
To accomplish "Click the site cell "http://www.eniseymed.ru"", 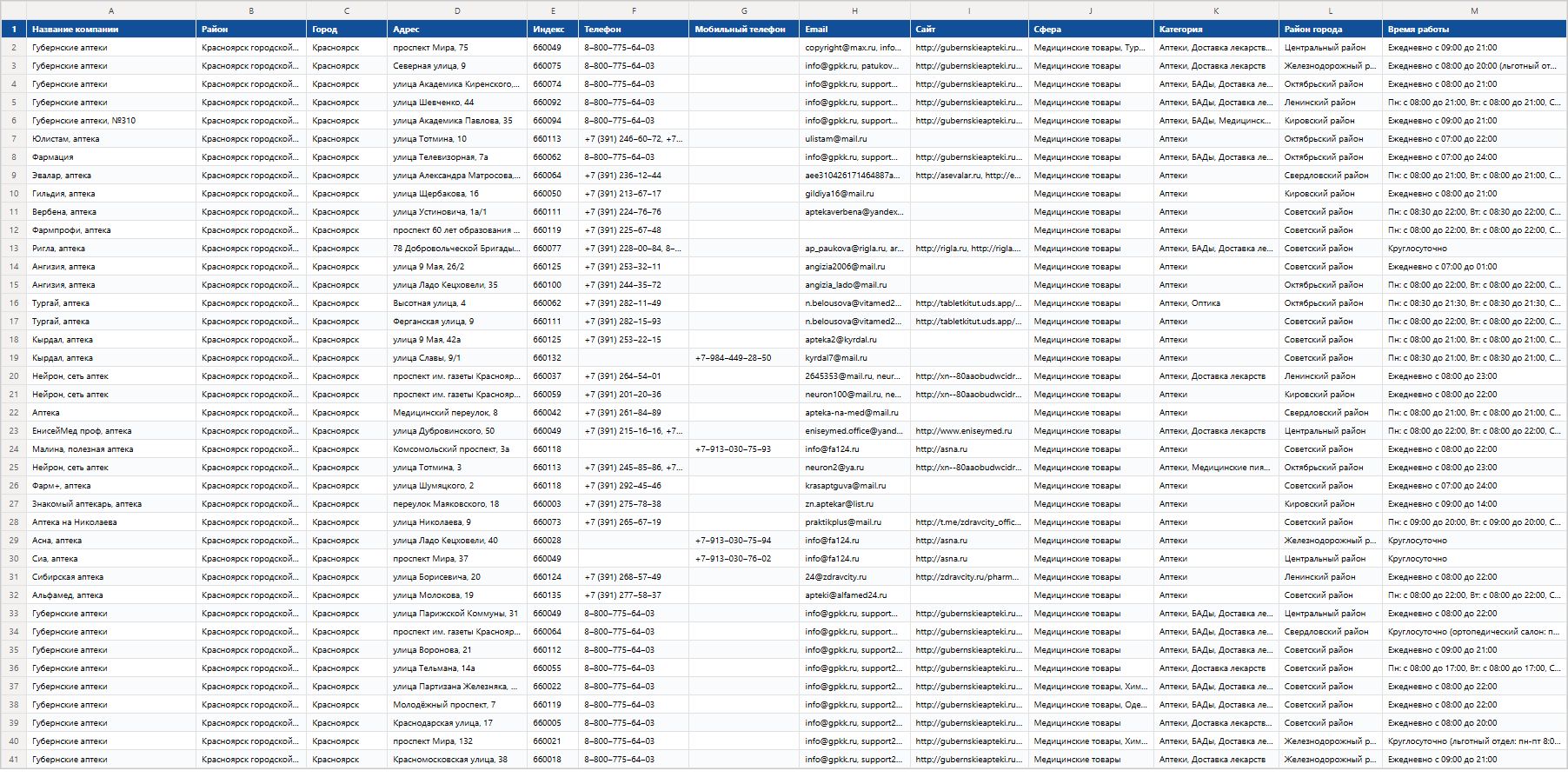I will 969,431.
